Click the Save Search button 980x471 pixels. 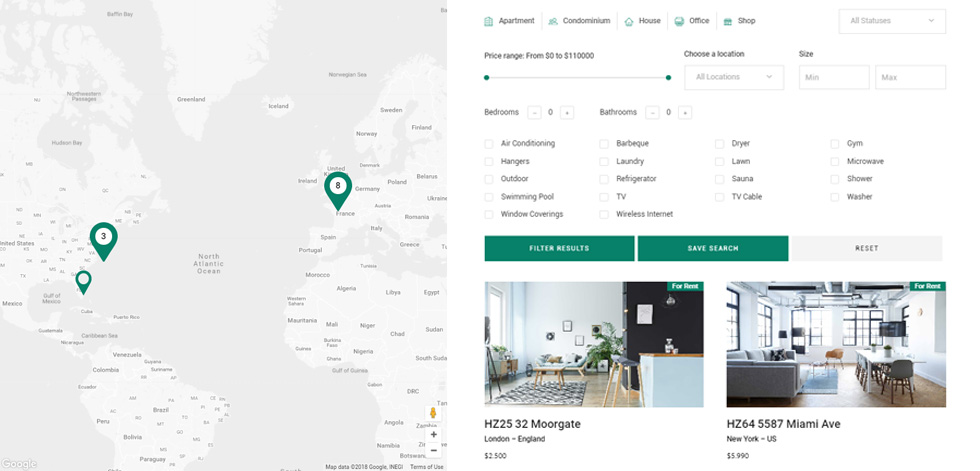coord(712,249)
